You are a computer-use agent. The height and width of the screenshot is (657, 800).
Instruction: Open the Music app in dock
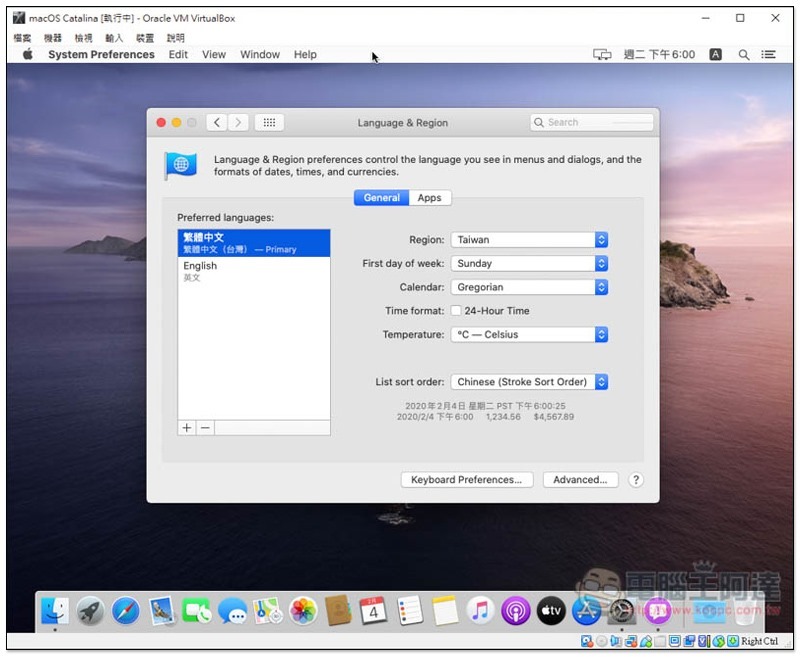coord(480,611)
